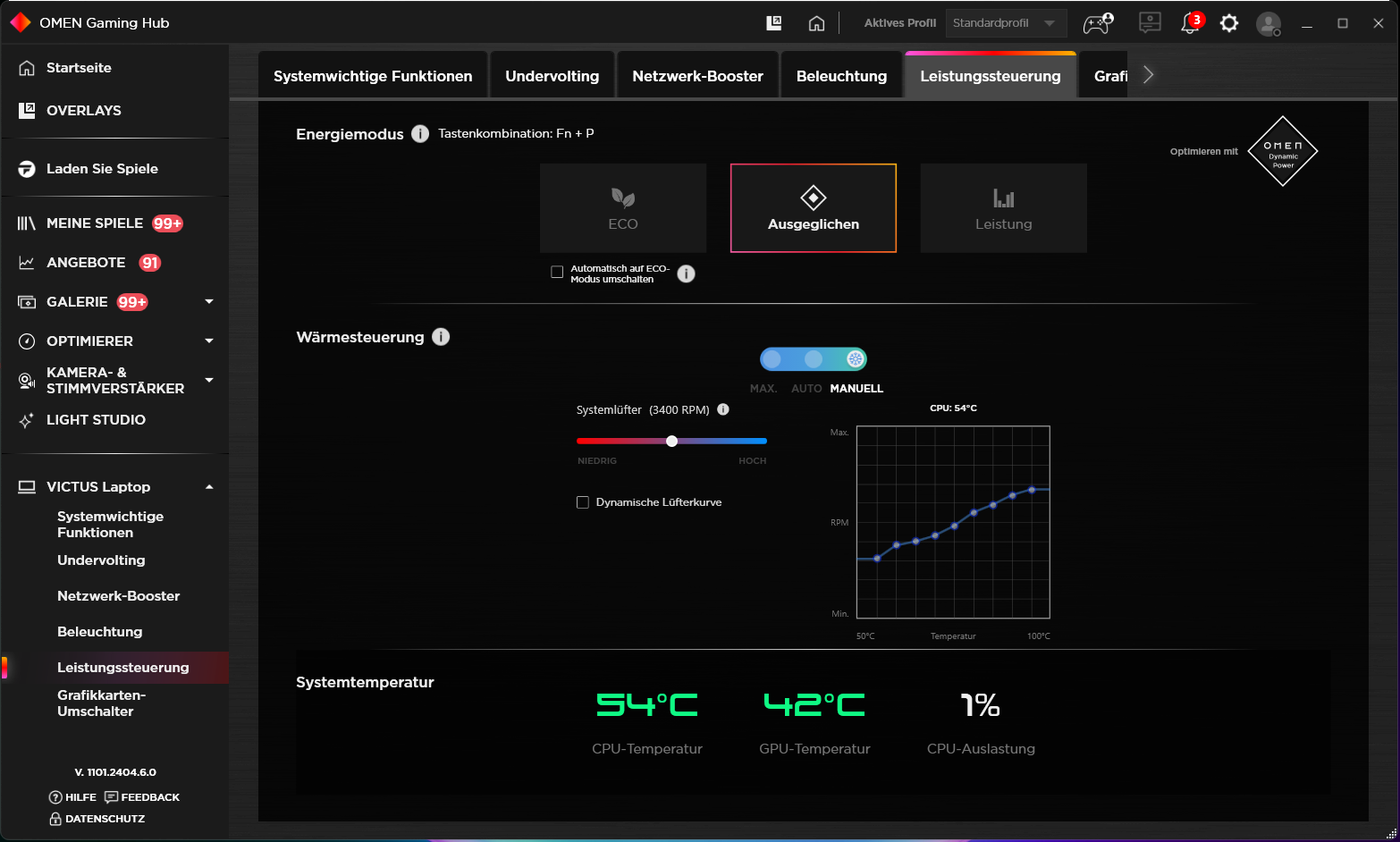The width and height of the screenshot is (1400, 842).
Task: Click the OMEN Dynamic Power logo
Action: [x=1282, y=151]
